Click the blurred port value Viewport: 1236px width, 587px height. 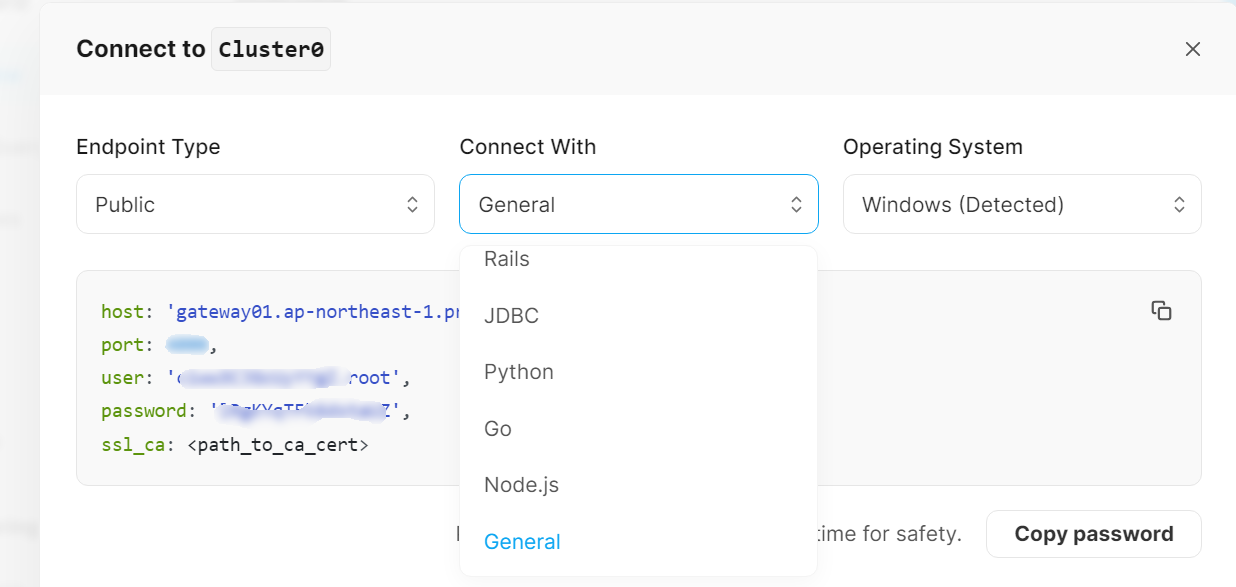coord(187,345)
